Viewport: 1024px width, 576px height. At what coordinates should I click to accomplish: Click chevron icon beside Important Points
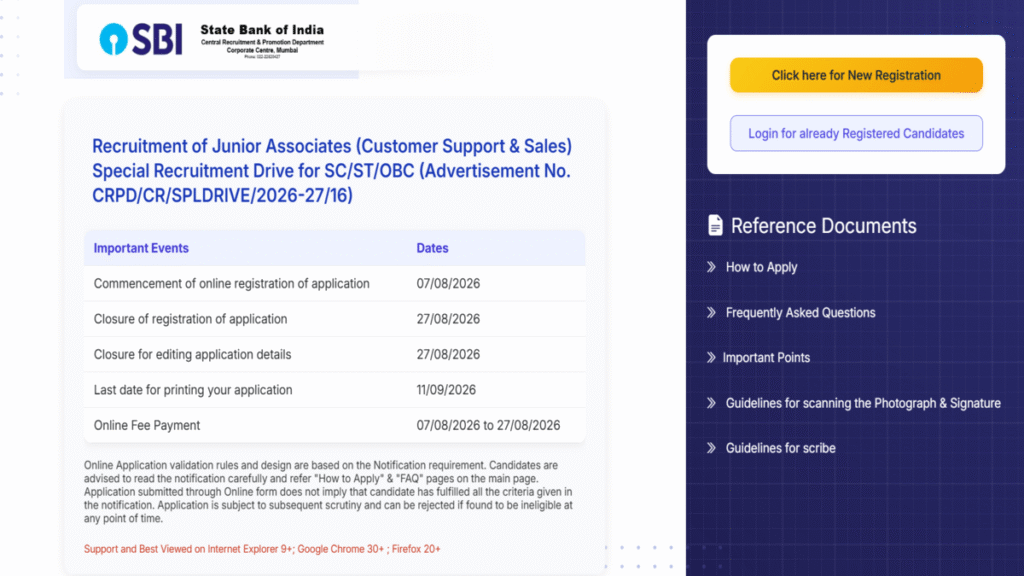point(711,357)
